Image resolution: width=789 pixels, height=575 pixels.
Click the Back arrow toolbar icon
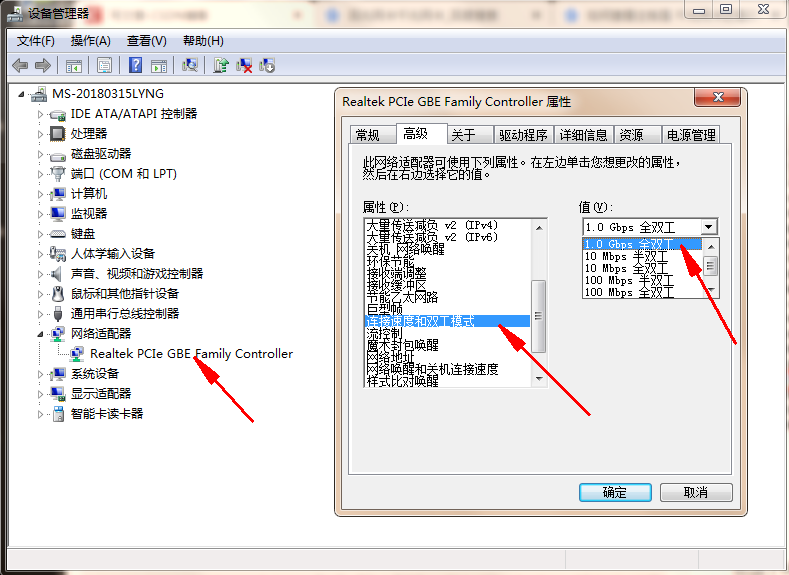[20, 65]
